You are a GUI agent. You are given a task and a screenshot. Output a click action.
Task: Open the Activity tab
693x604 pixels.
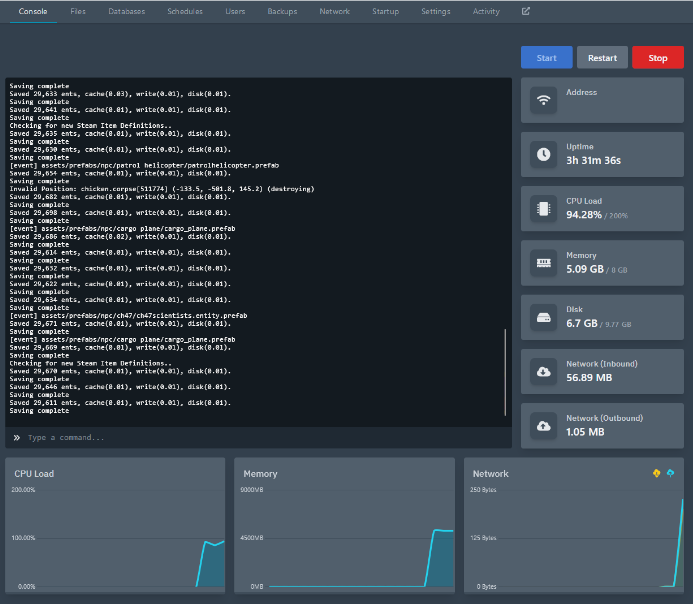pos(486,11)
